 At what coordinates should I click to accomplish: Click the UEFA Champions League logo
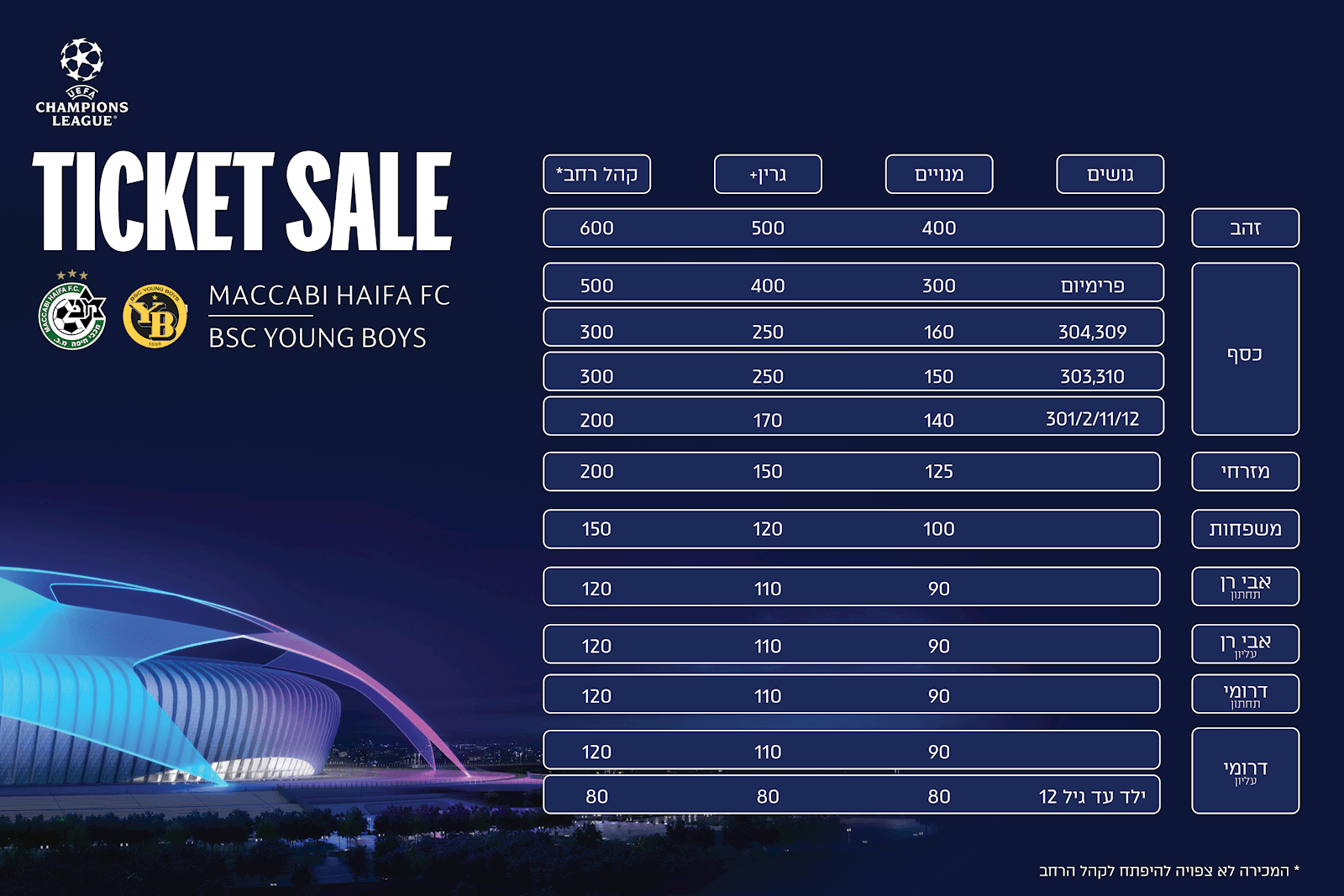click(81, 82)
